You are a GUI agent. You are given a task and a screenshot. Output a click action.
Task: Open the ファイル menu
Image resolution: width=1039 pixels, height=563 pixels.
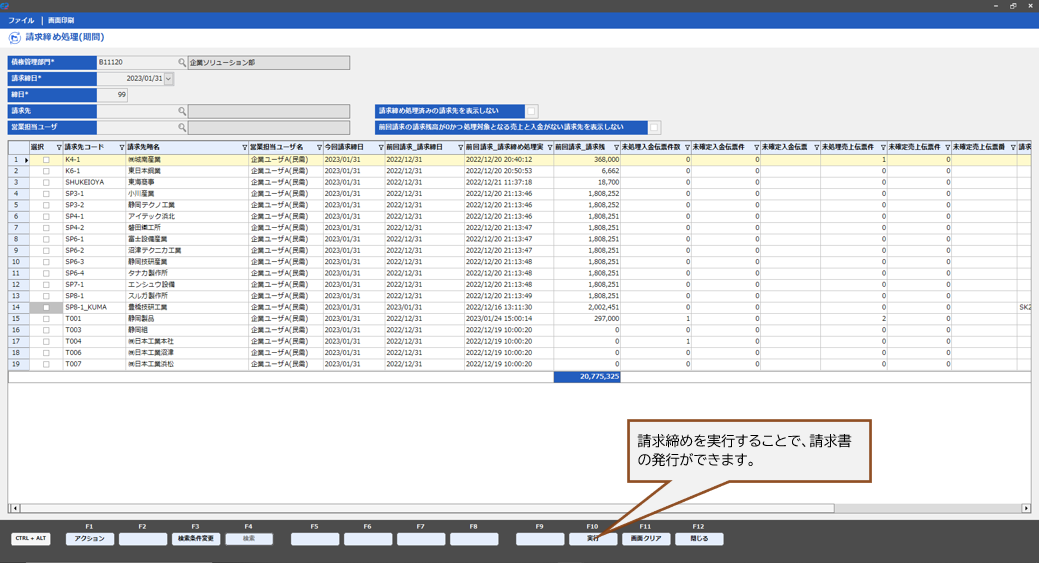(21, 21)
